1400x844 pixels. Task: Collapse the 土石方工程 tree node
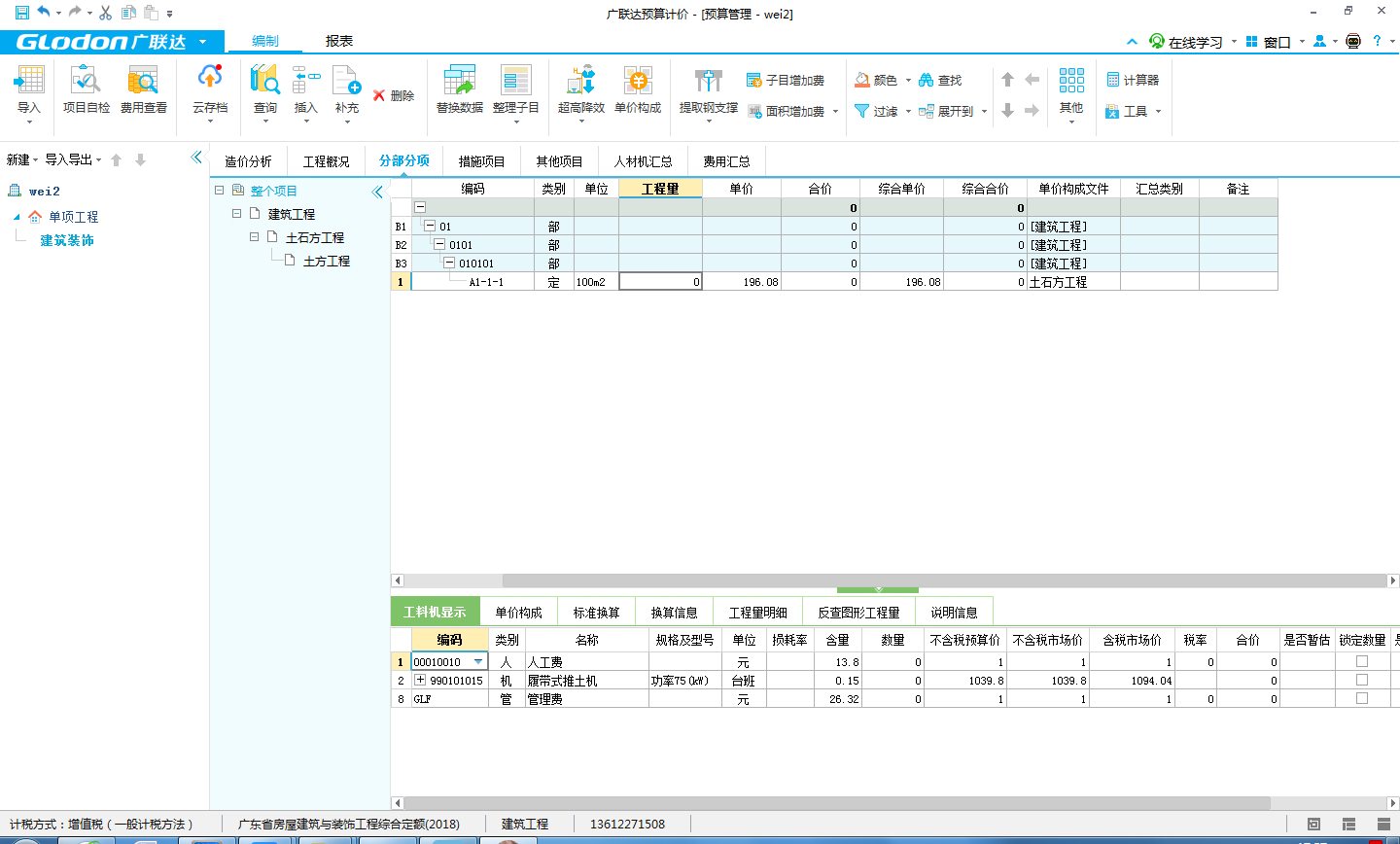click(255, 237)
